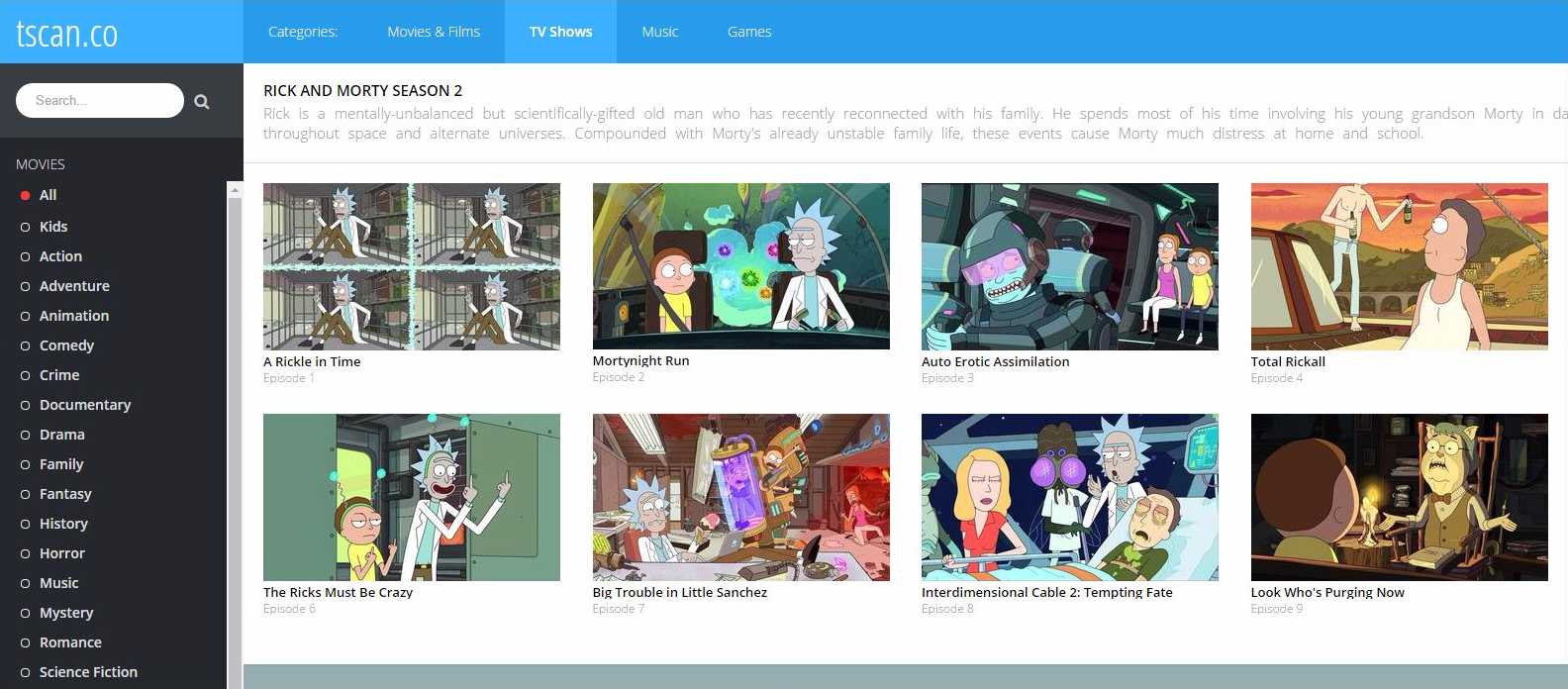Open Big Trouble in Little Sanchez thumbnail

click(x=741, y=497)
